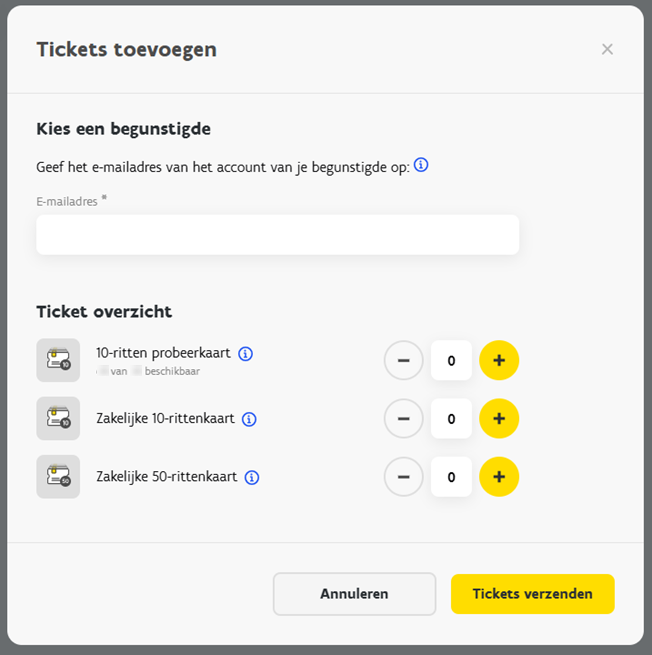The height and width of the screenshot is (655, 652).
Task: Click info icon next to Zakelijke 10-rittenkaart
Action: [x=250, y=419]
